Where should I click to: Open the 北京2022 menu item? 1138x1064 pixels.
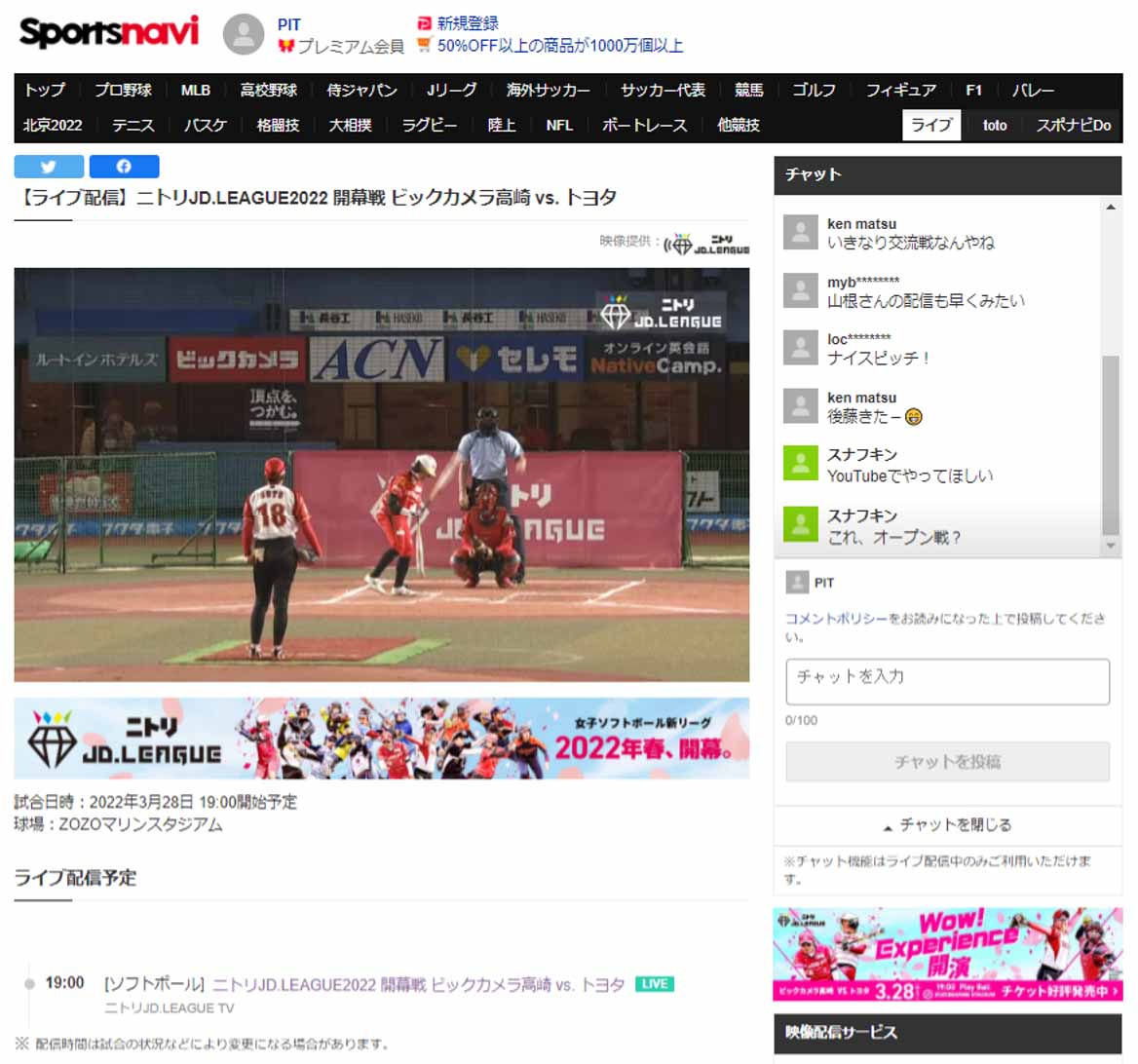coord(53,125)
